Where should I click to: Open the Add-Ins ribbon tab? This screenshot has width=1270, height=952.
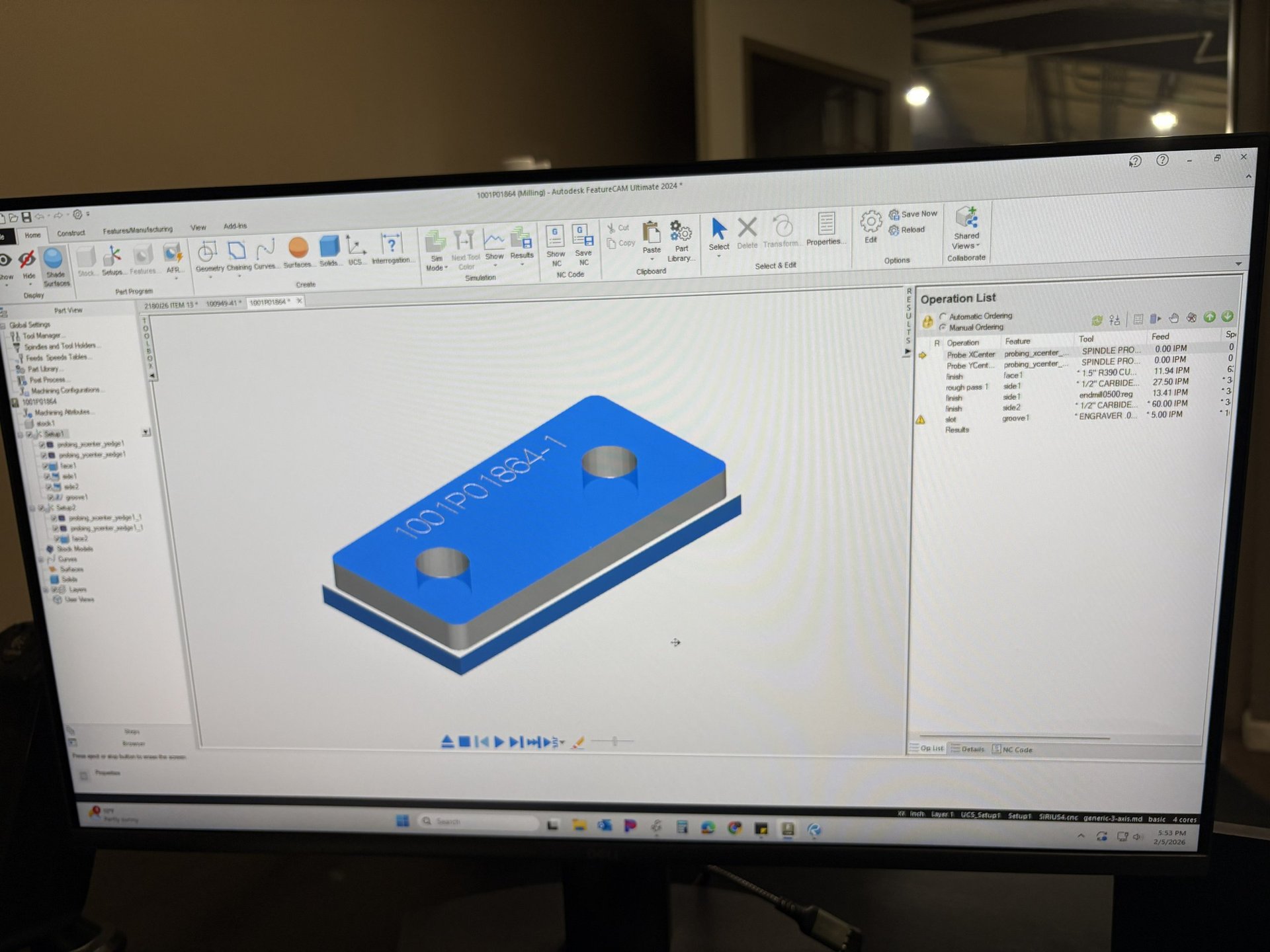coord(235,226)
